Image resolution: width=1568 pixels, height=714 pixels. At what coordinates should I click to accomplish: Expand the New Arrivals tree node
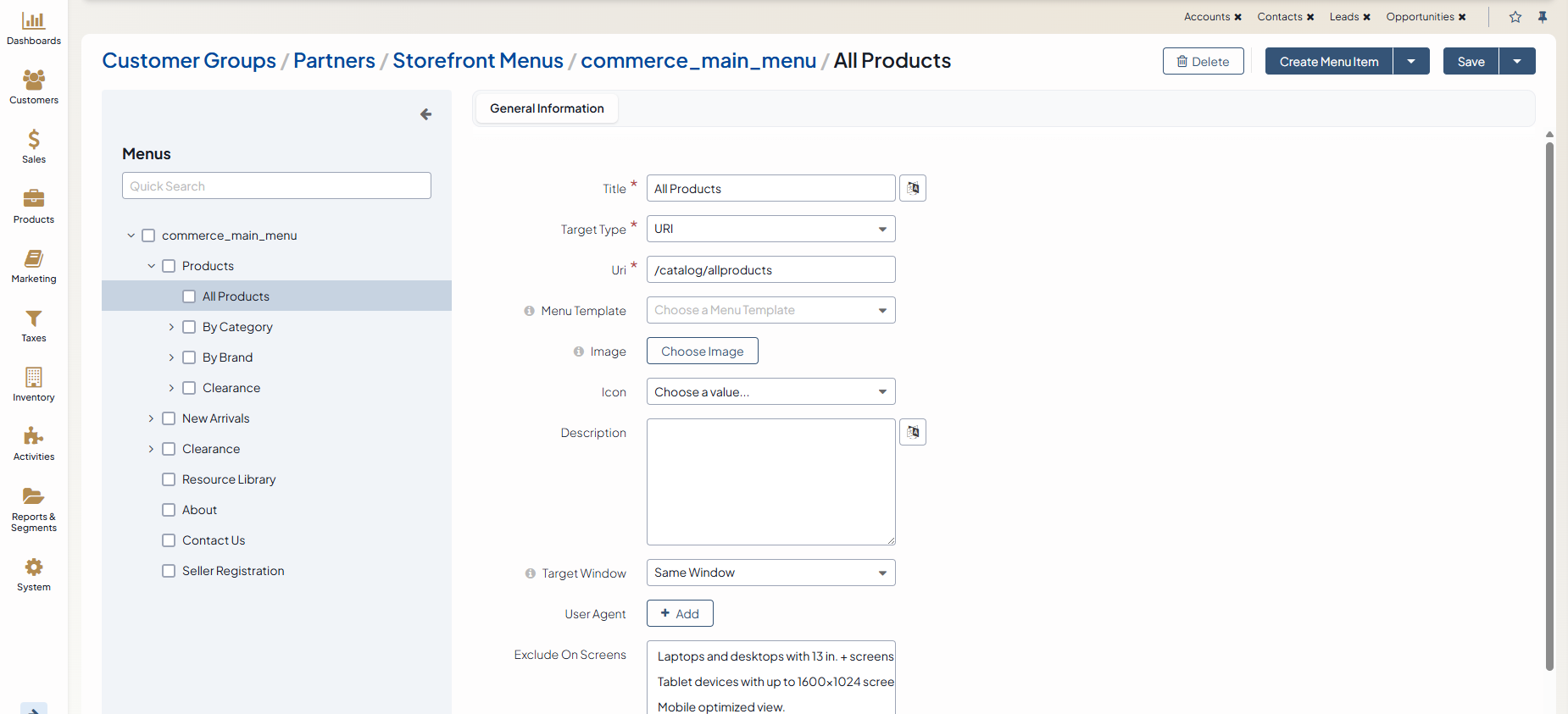pyautogui.click(x=152, y=418)
